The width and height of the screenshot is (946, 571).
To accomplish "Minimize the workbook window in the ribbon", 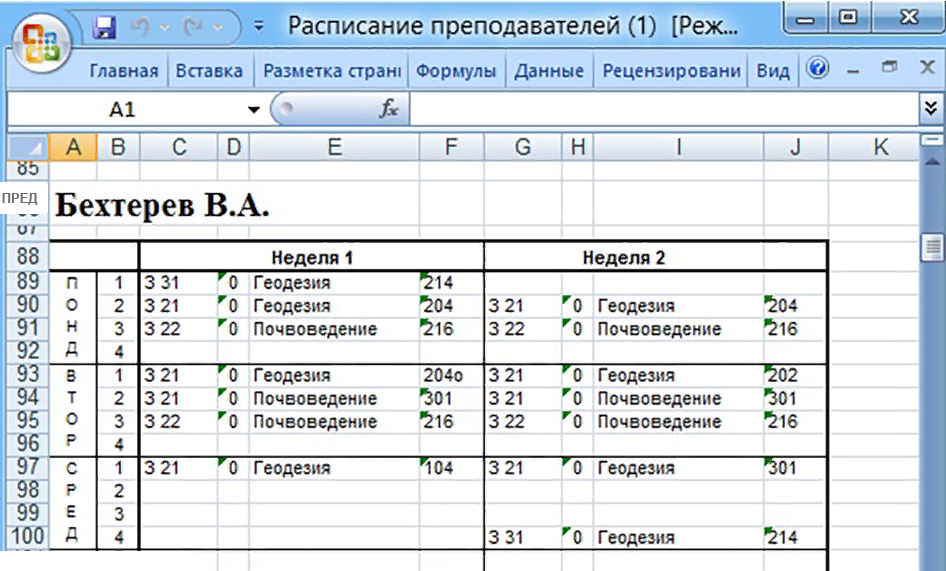I will tap(853, 71).
